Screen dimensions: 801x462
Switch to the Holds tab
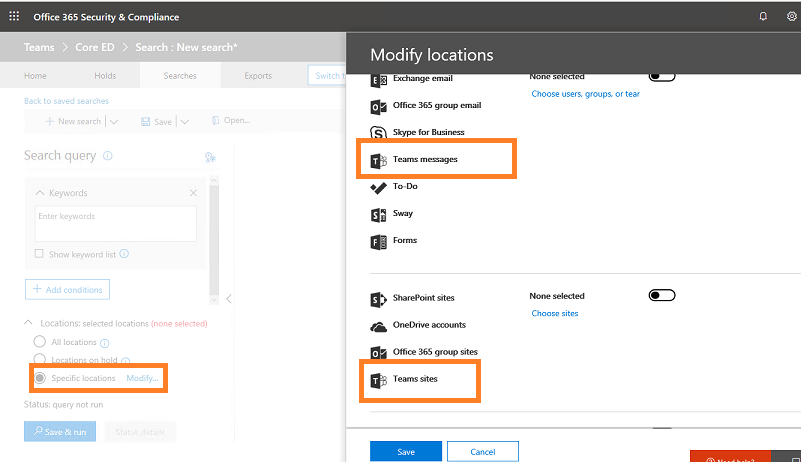[105, 76]
